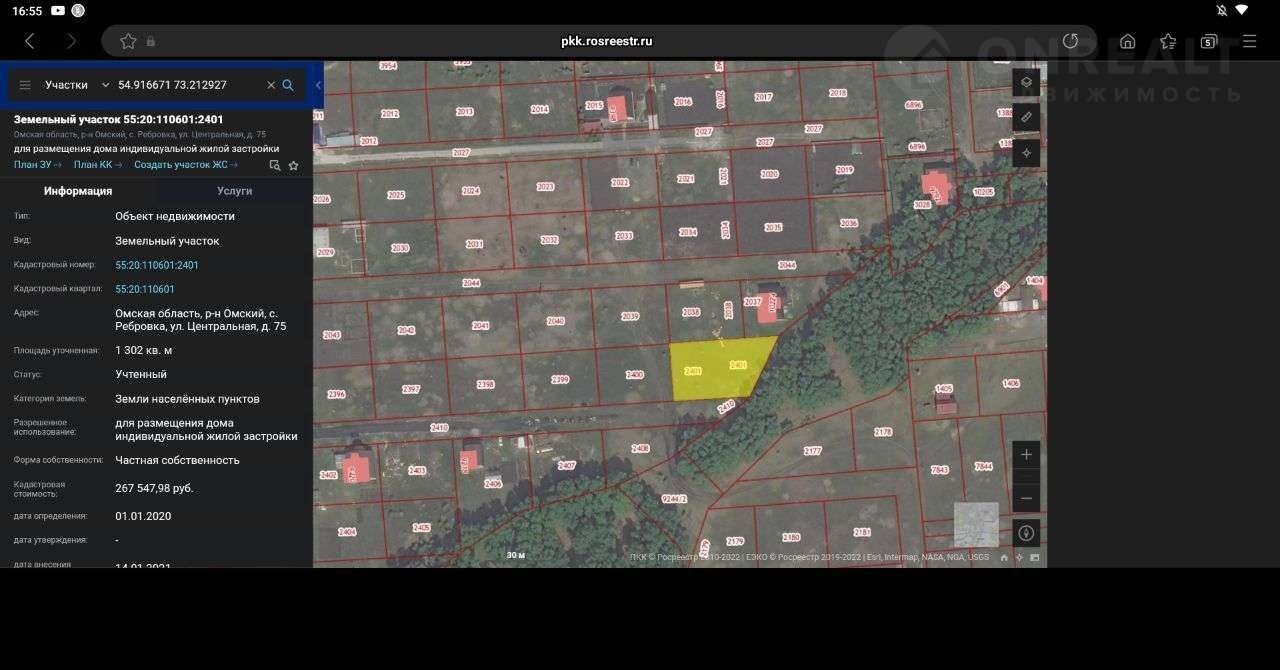Switch basemap using the thumbnail preview
The image size is (1280, 670).
(x=975, y=524)
